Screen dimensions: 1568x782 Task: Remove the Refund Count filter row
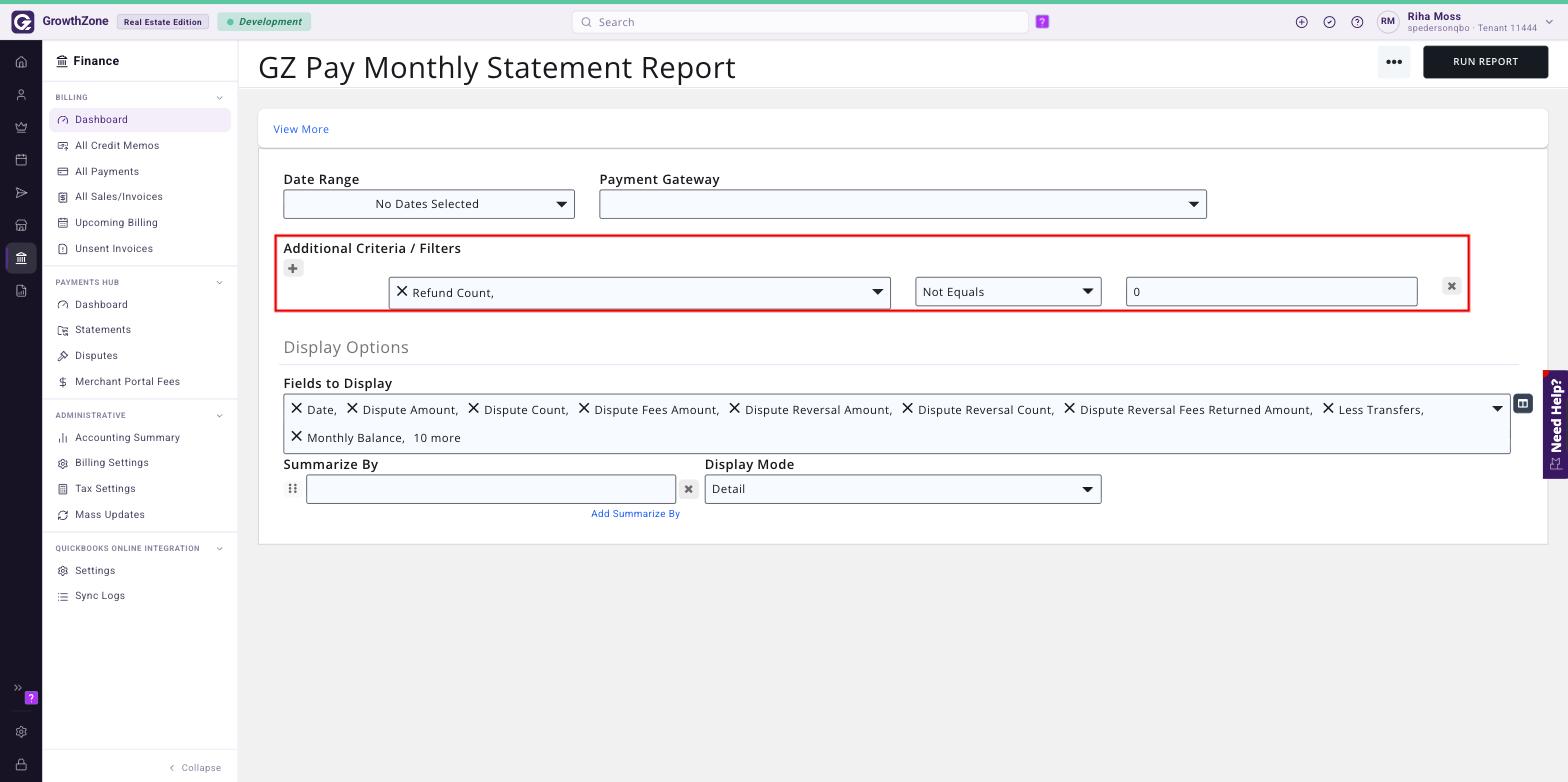[1451, 286]
